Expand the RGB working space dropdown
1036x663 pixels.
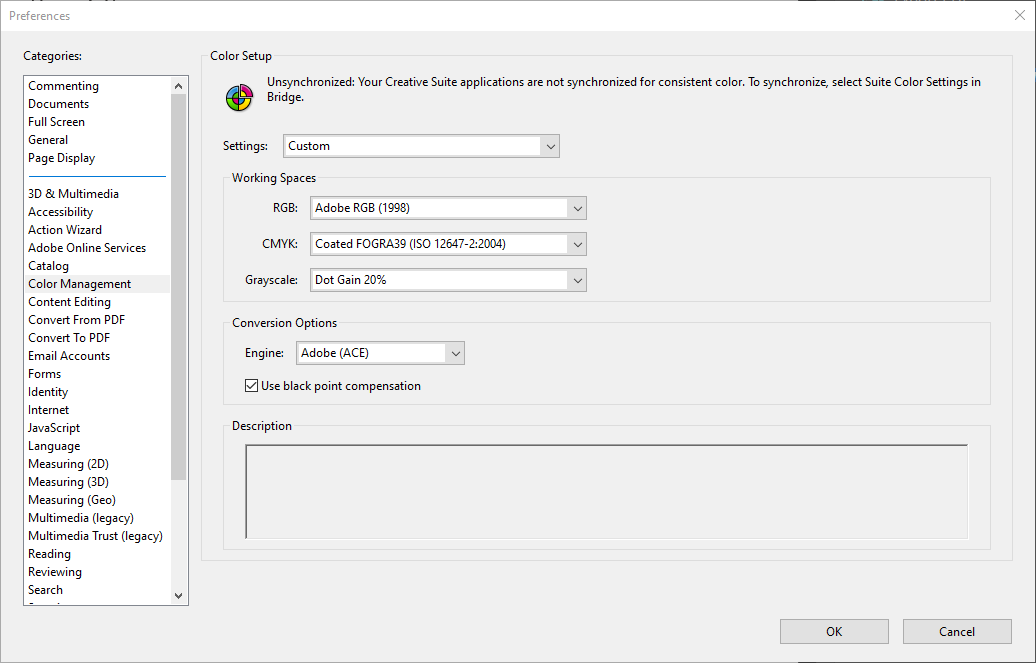pos(448,208)
